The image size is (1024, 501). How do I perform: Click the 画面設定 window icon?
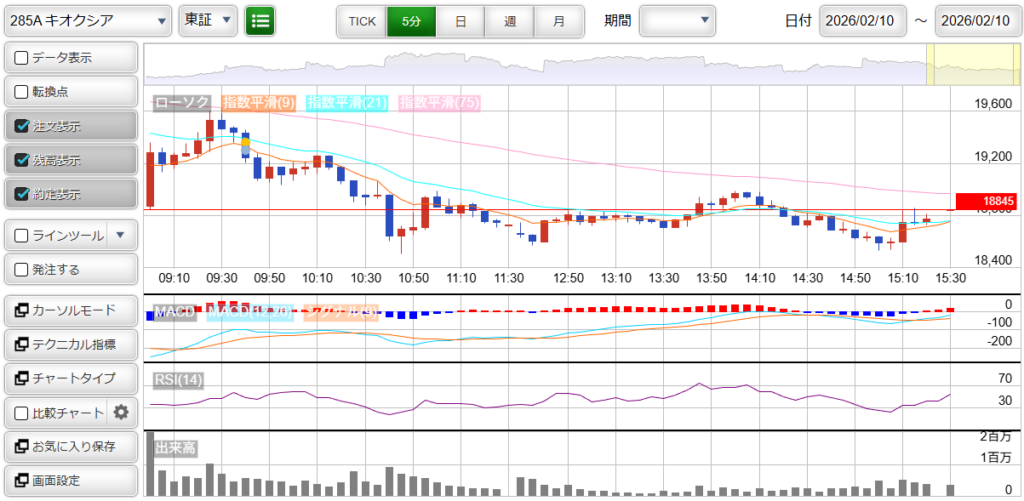(x=21, y=480)
